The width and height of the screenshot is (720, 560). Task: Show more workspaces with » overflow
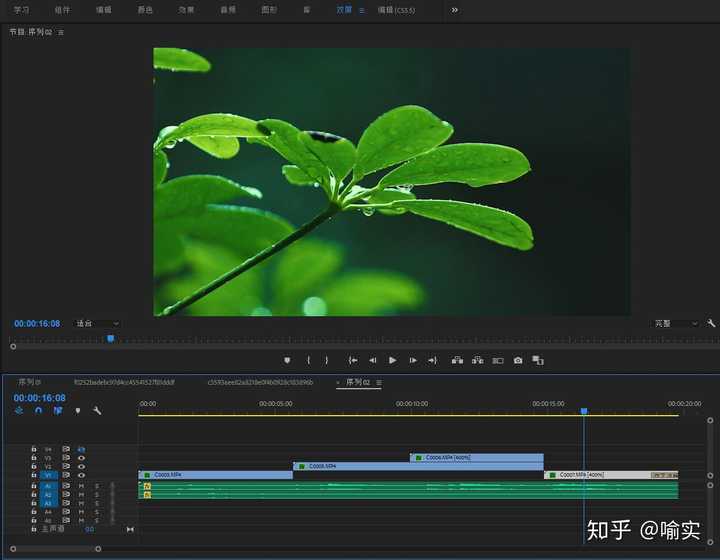tap(455, 10)
